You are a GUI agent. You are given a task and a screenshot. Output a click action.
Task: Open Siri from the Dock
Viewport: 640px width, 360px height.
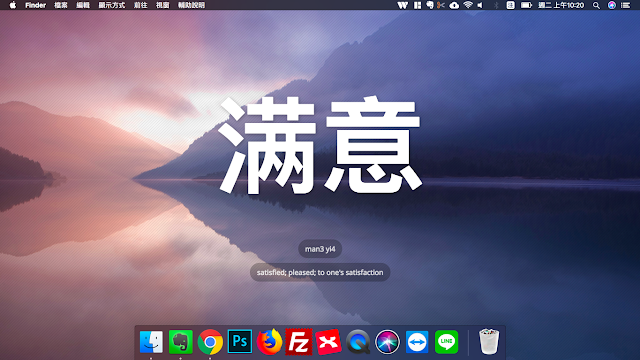(x=387, y=342)
